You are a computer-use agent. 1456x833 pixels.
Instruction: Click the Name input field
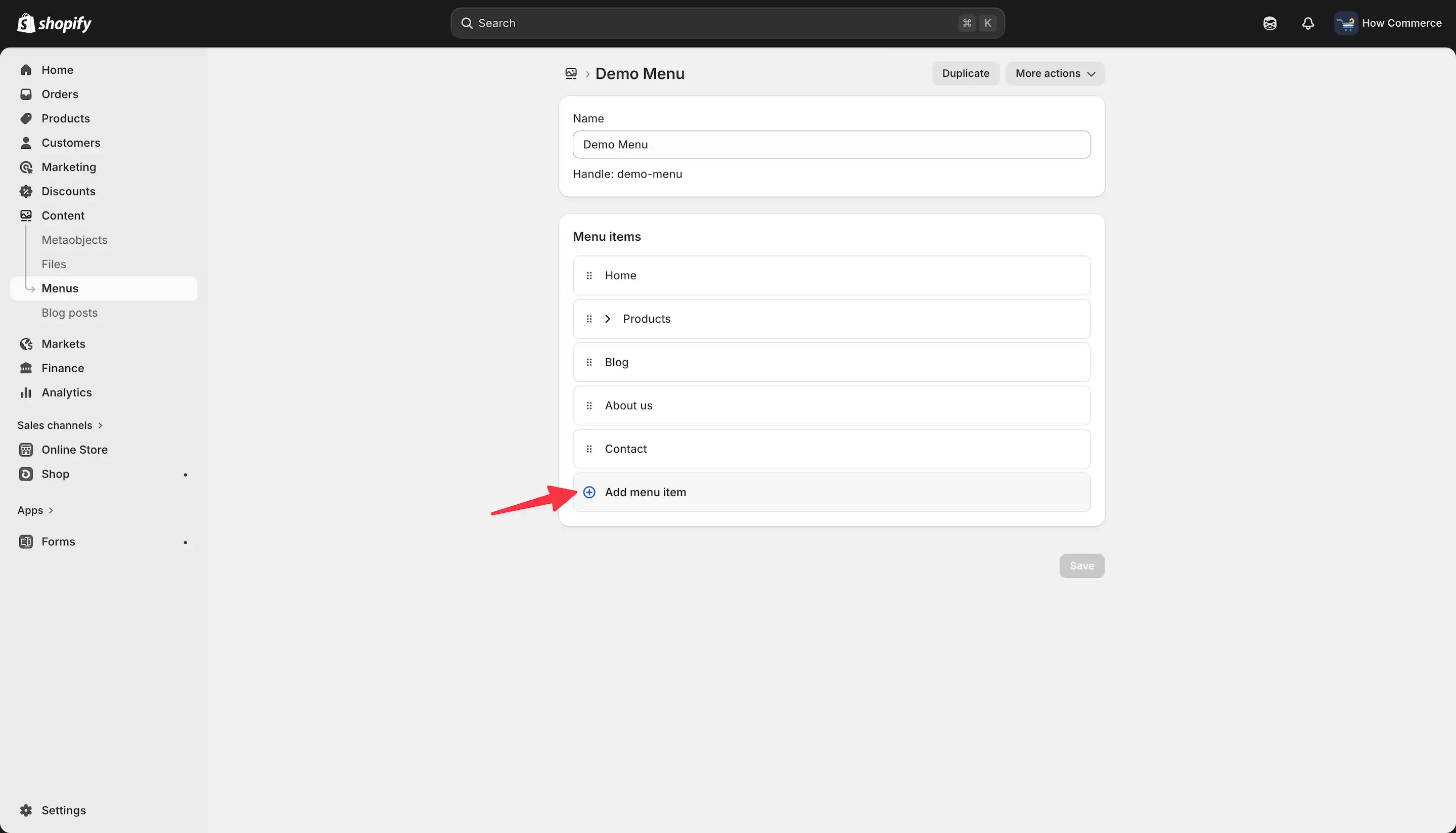[832, 144]
